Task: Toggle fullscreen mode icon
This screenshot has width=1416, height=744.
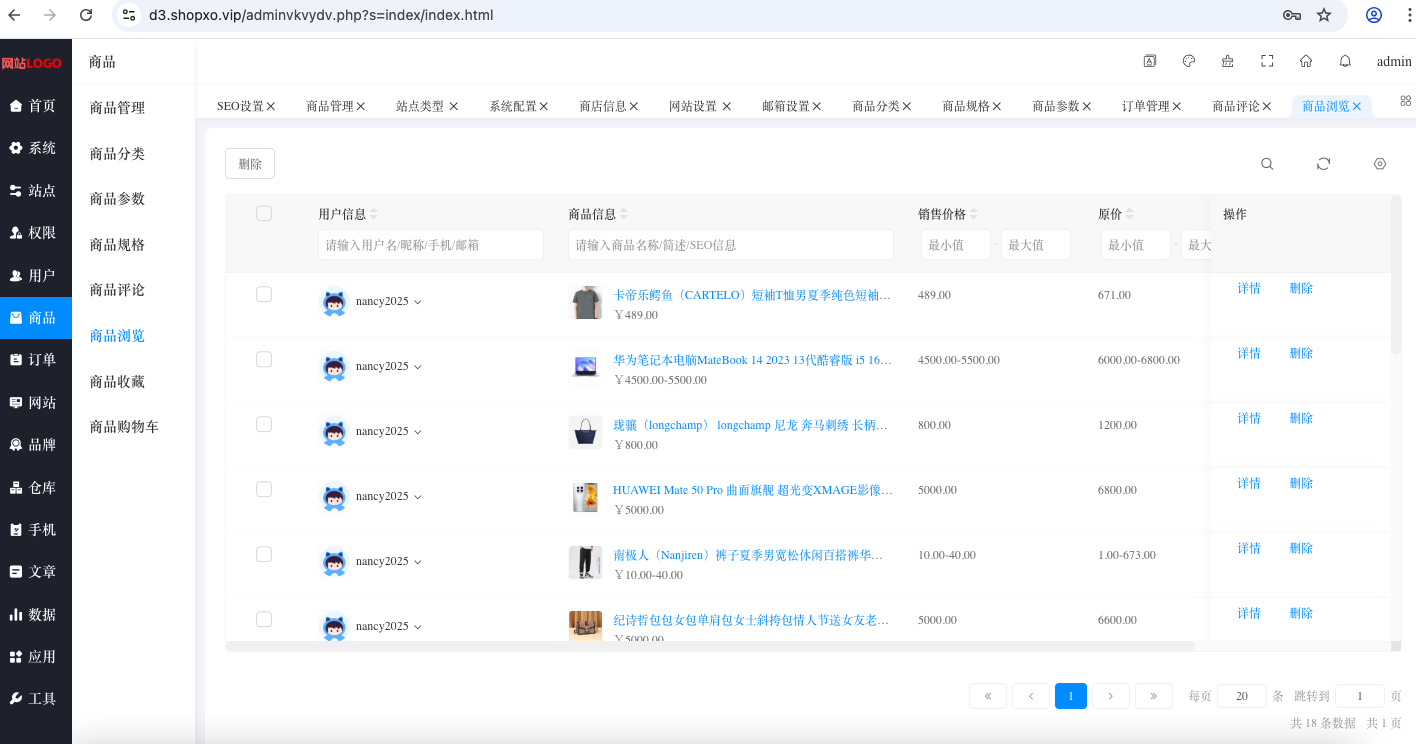Action: pyautogui.click(x=1267, y=61)
